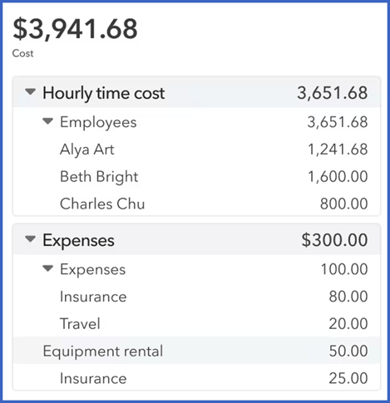Click the Employees label
This screenshot has height=403, width=390.
(x=98, y=123)
